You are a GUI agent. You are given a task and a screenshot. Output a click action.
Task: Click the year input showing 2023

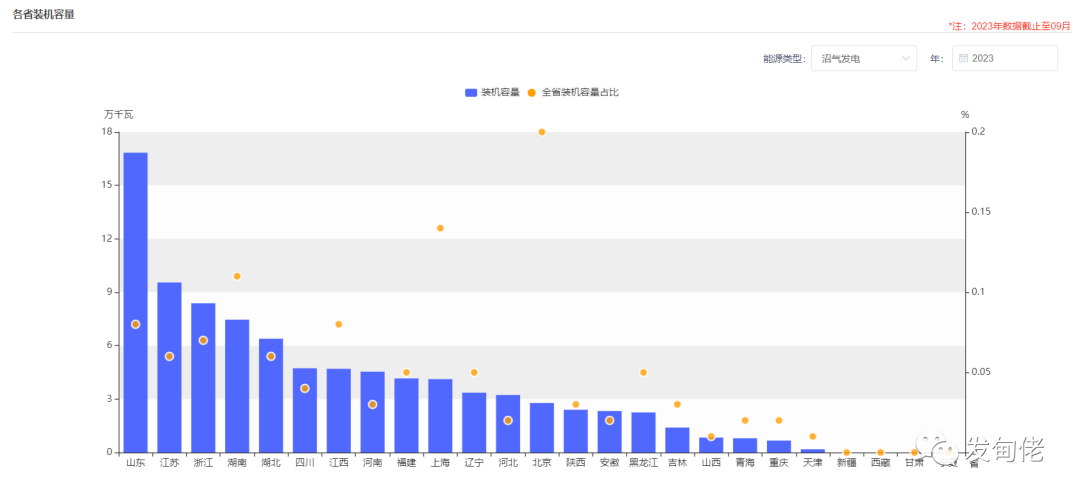pos(1005,59)
